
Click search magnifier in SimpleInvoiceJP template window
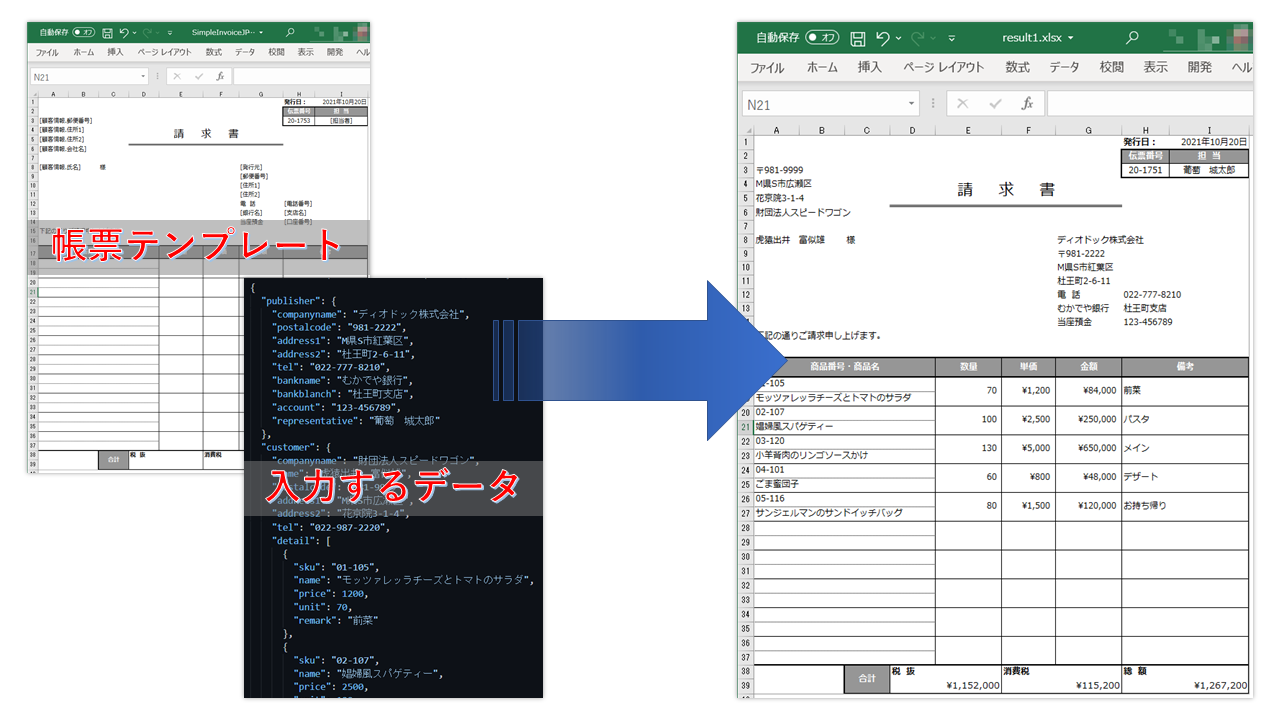pos(290,33)
